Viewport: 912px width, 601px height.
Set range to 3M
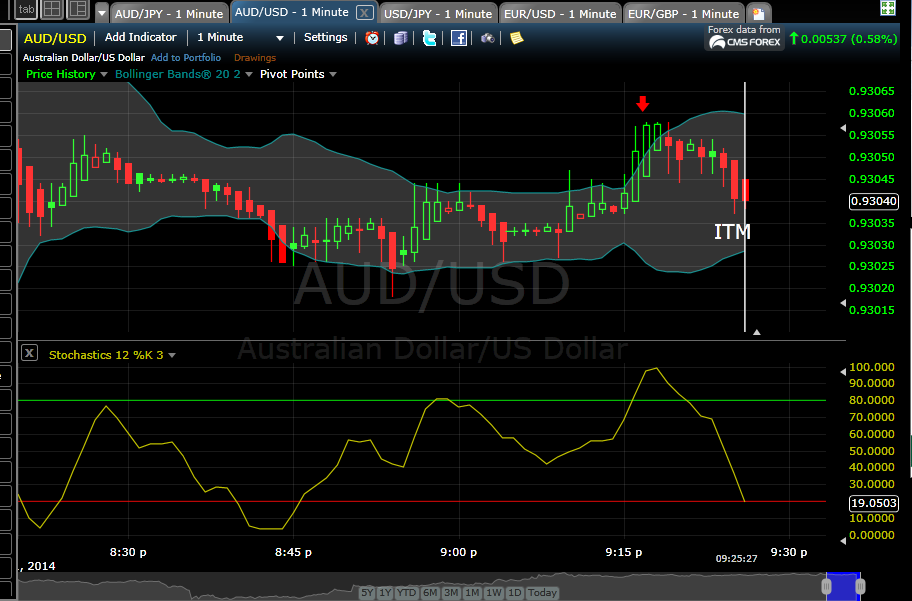point(451,592)
